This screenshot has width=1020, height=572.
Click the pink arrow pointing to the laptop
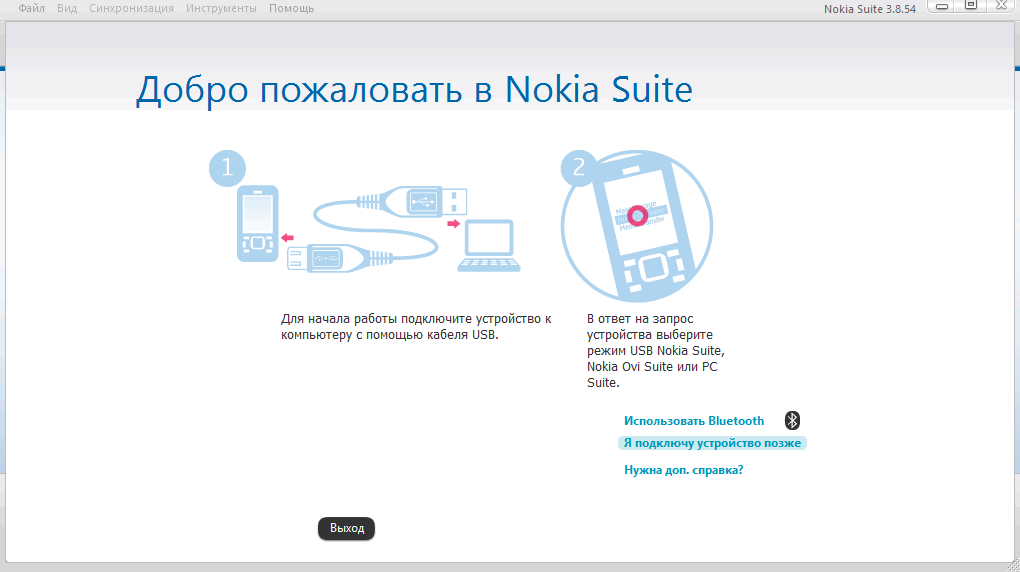pos(454,222)
